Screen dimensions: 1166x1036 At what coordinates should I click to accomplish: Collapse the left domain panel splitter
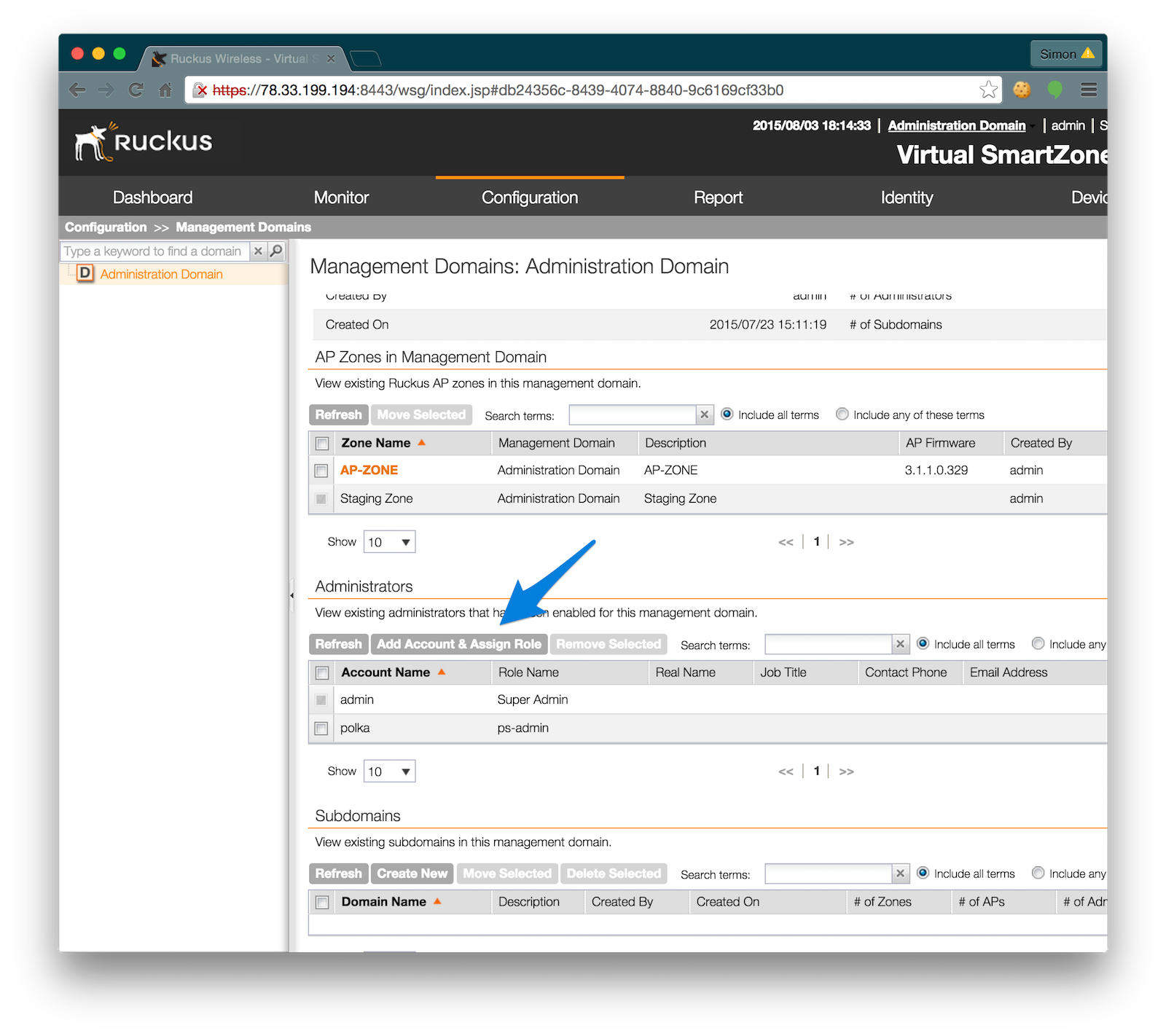(x=292, y=595)
